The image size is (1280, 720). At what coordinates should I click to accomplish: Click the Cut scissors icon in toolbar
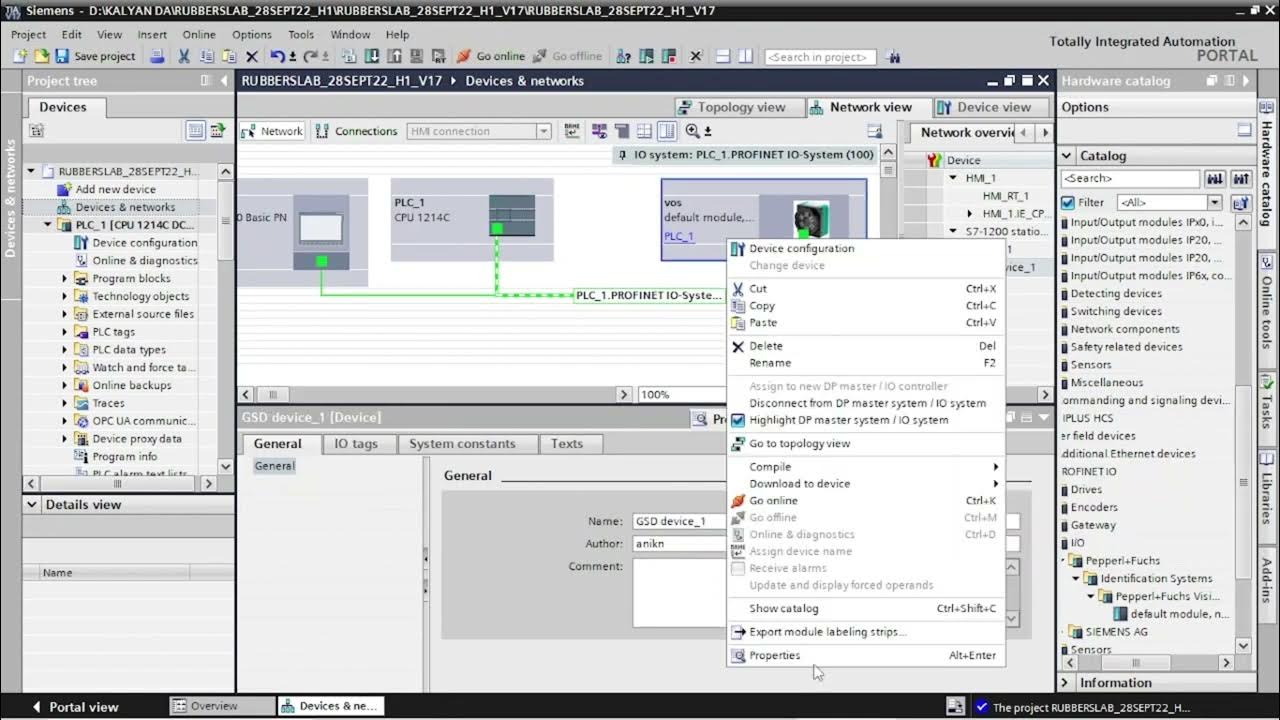point(184,57)
